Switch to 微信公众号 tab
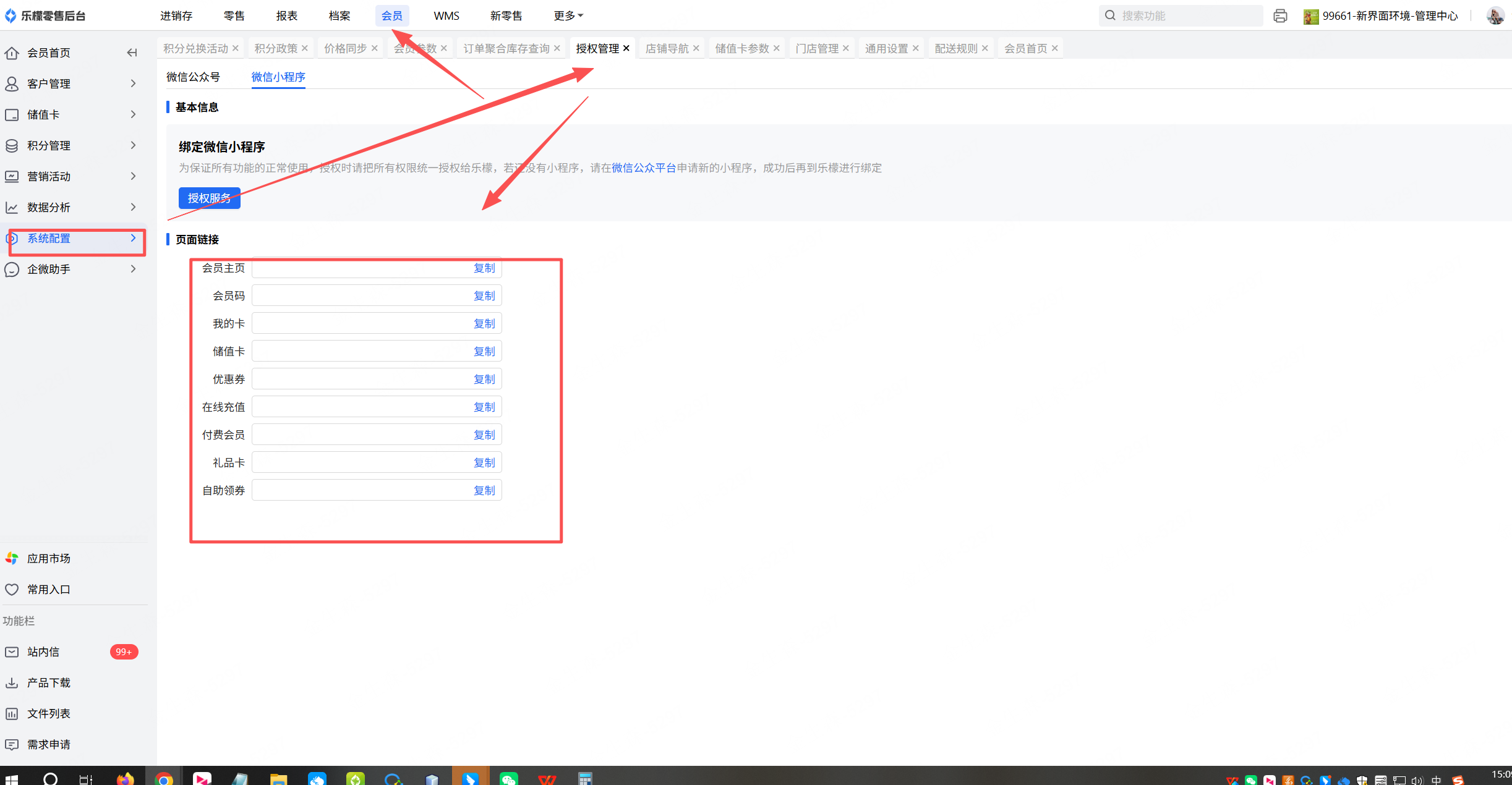Viewport: 1512px width, 785px height. point(193,77)
